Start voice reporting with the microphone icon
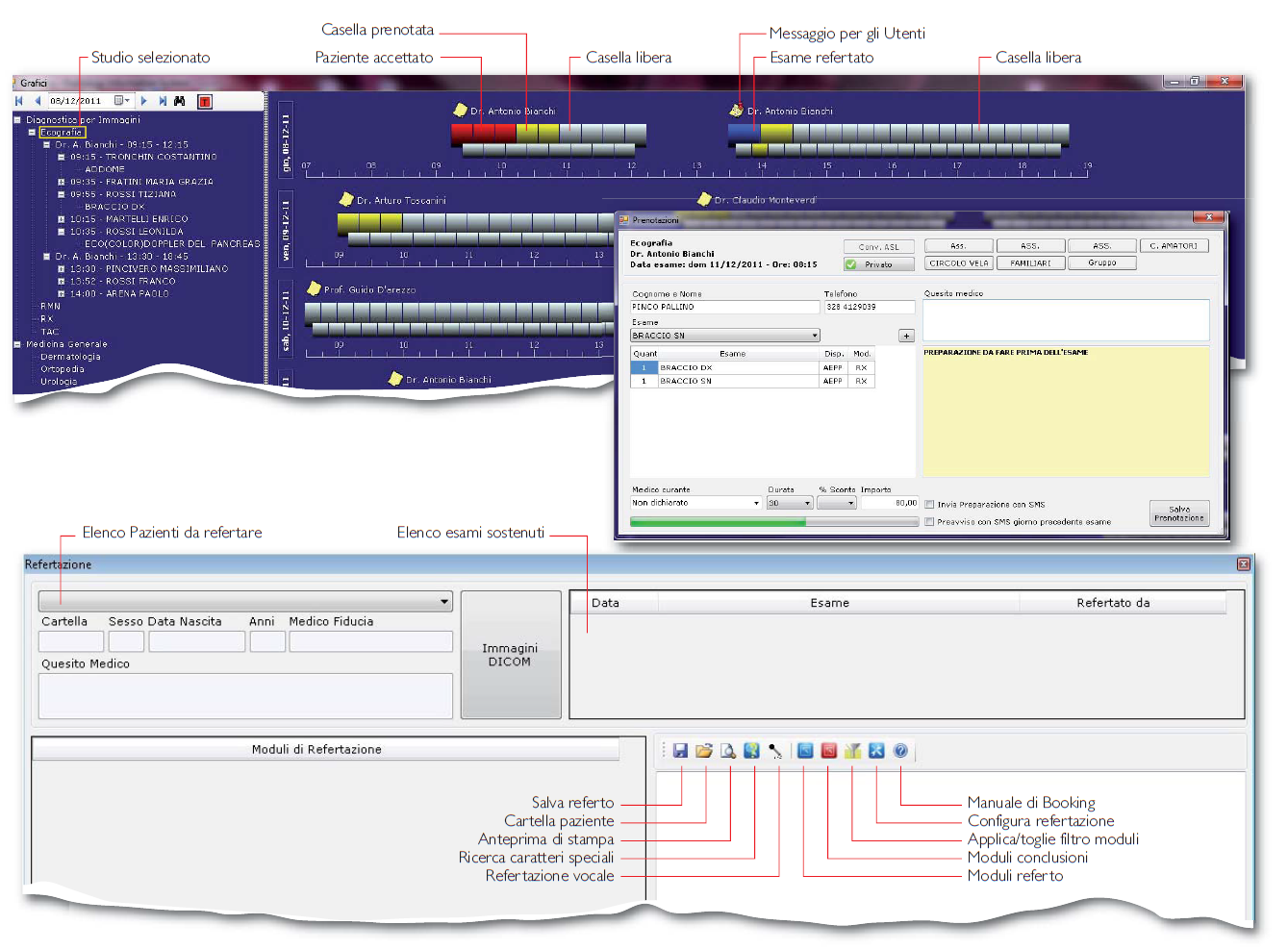This screenshot has height=950, width=1288. click(x=775, y=751)
